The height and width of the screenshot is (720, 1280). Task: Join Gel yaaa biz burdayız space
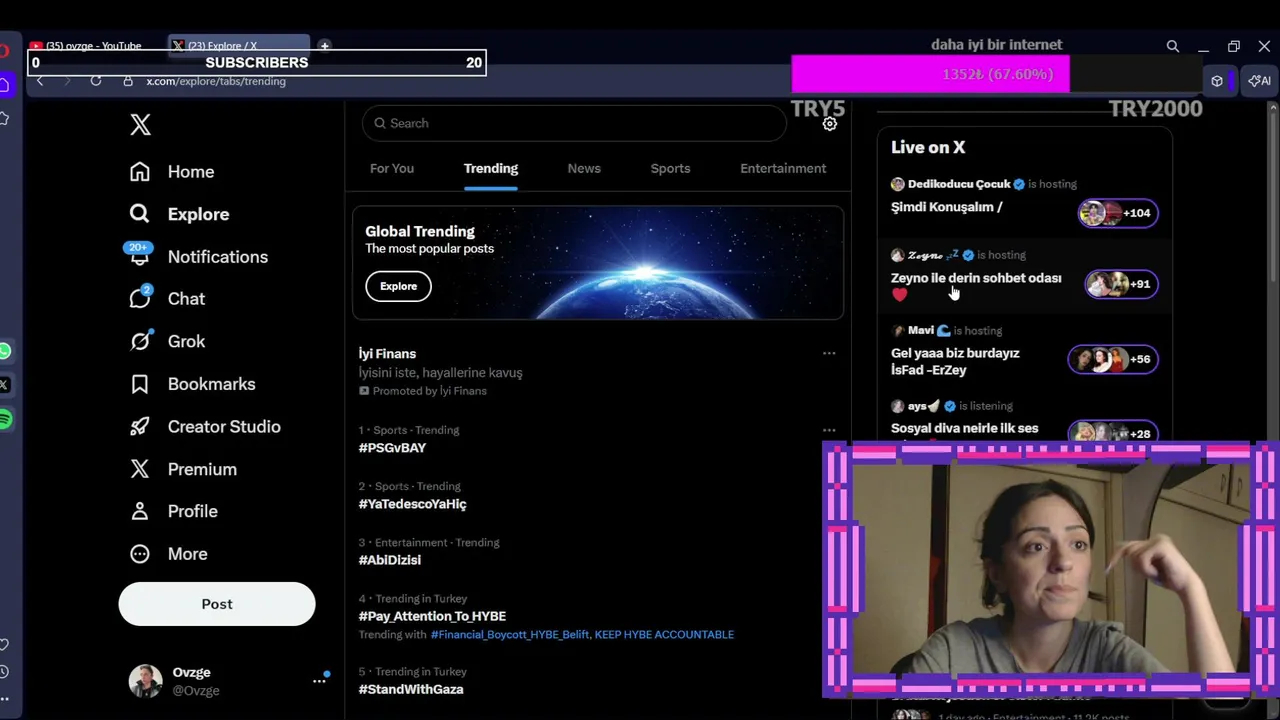pos(955,361)
